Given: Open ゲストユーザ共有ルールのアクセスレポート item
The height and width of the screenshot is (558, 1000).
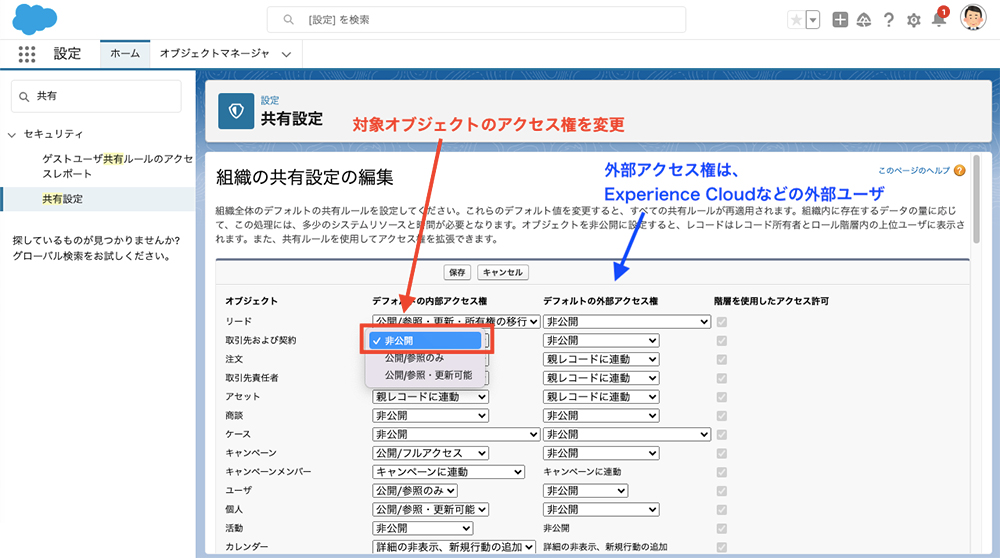Looking at the screenshot, I should coord(117,166).
